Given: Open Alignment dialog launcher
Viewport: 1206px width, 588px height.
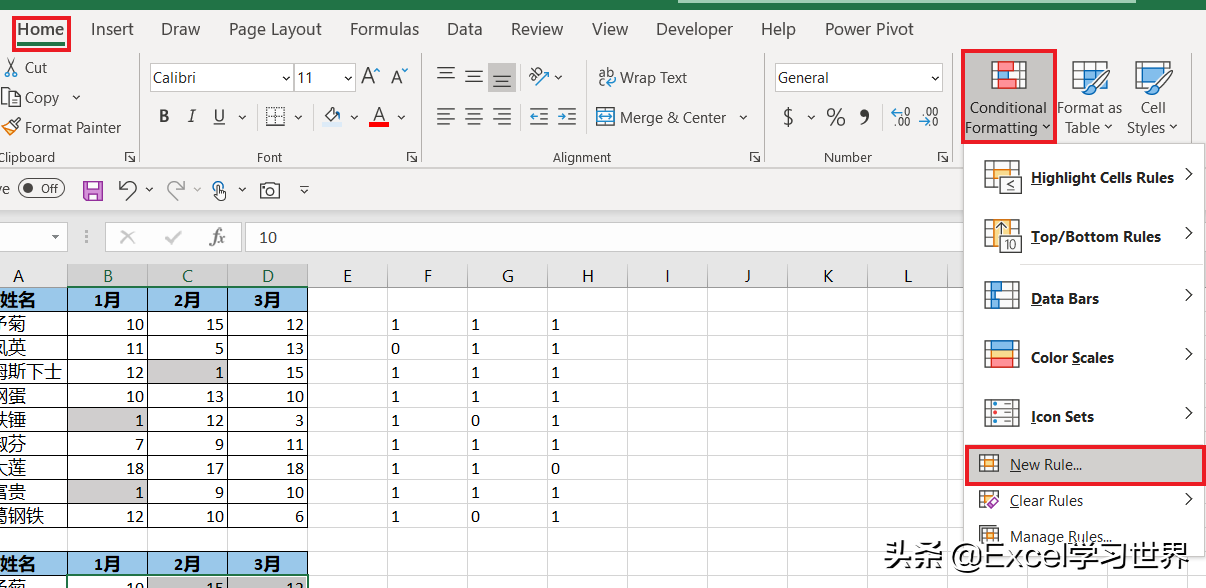Looking at the screenshot, I should 754,158.
